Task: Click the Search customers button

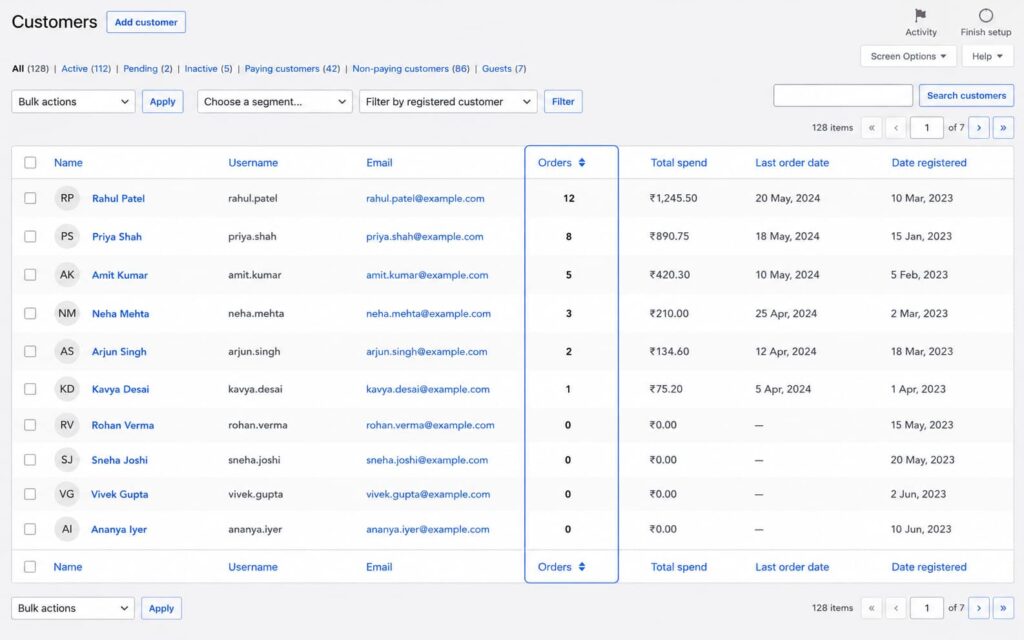Action: click(967, 95)
